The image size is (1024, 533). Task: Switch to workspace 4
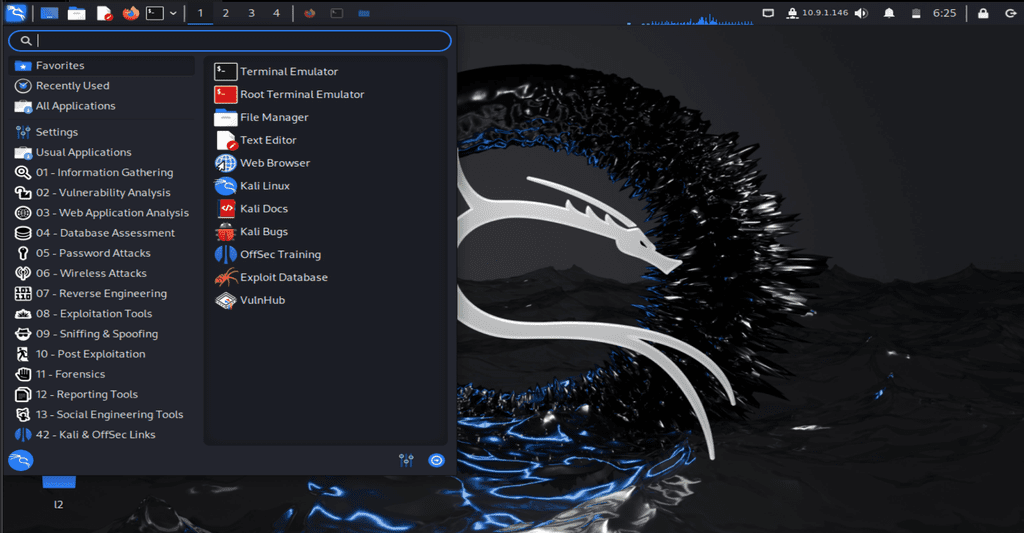[276, 13]
